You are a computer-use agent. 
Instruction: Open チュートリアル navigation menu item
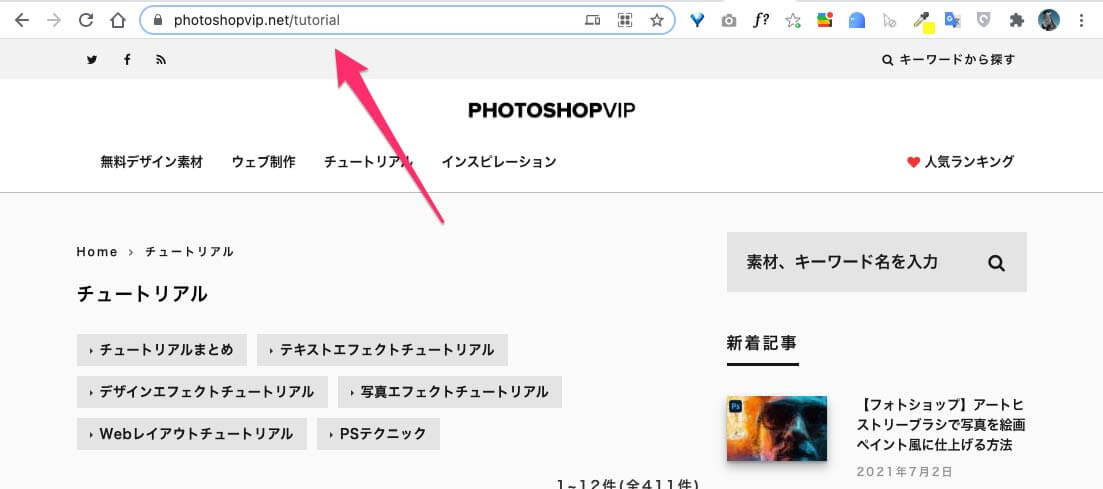368,162
